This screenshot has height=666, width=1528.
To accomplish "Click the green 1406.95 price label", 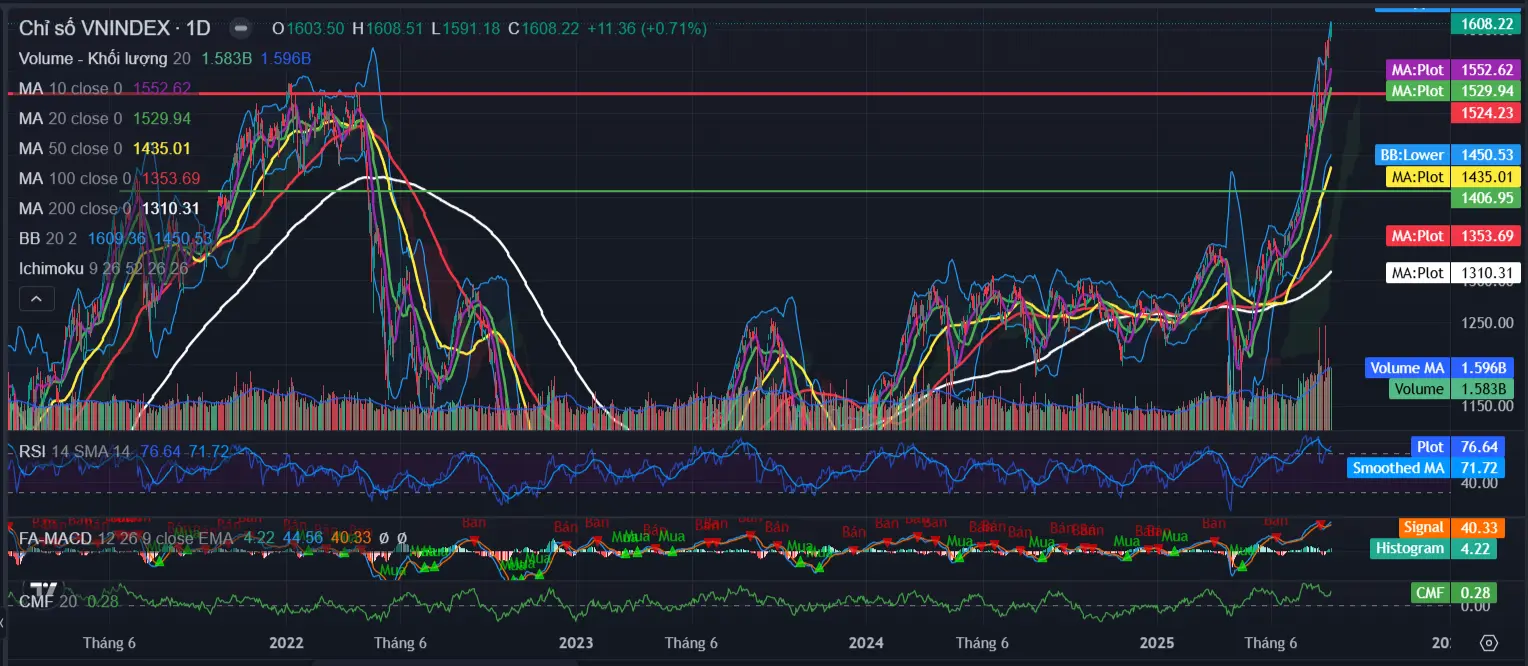I will (x=1485, y=198).
